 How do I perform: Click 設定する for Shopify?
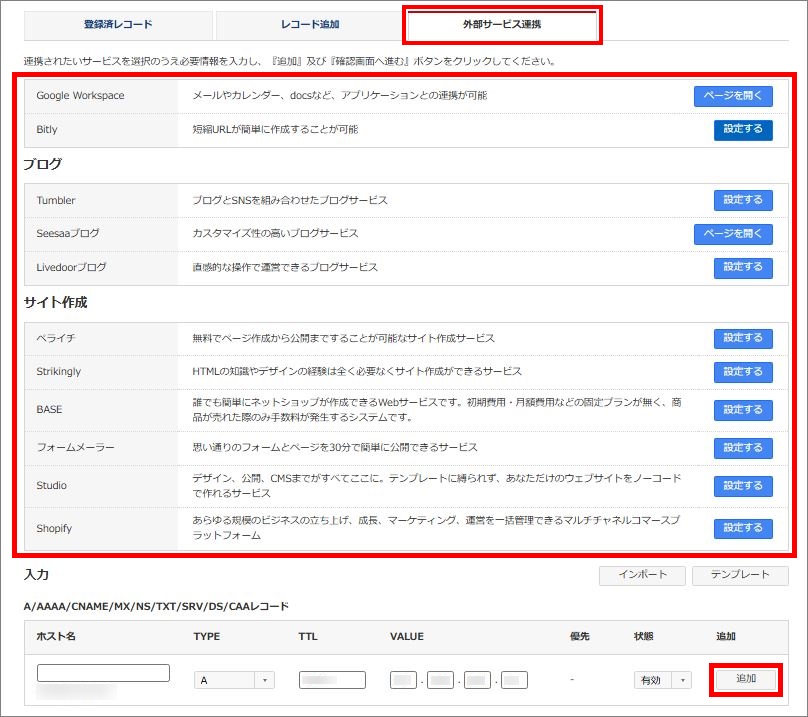(x=743, y=528)
